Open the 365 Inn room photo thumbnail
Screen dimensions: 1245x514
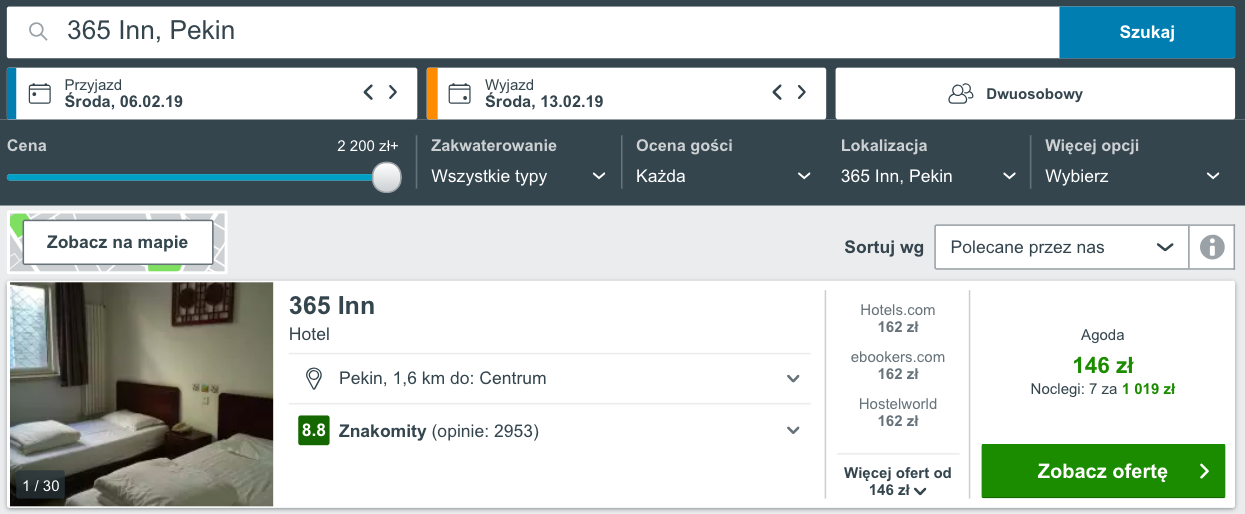tap(141, 394)
